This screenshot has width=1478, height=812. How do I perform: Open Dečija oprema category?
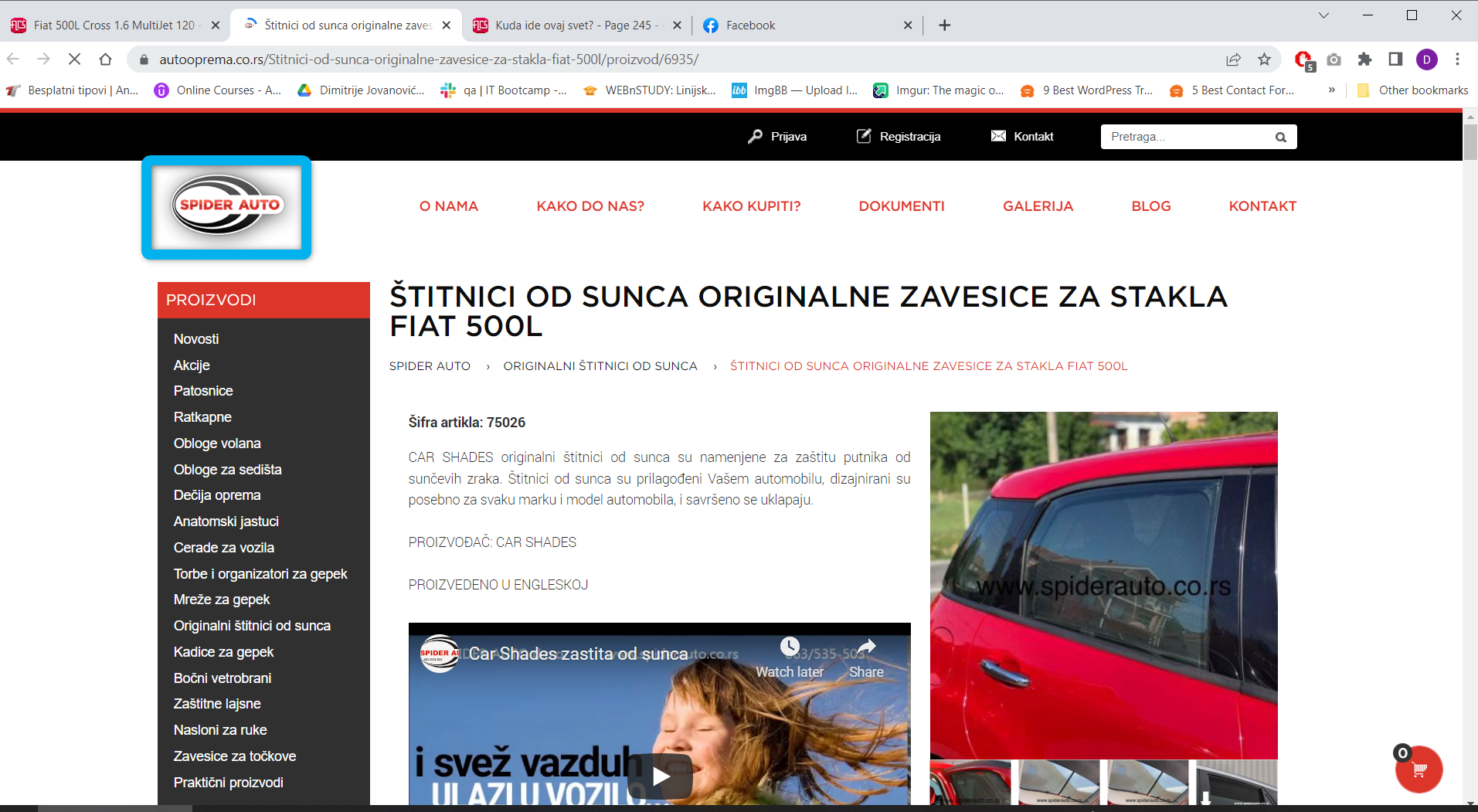pos(217,495)
